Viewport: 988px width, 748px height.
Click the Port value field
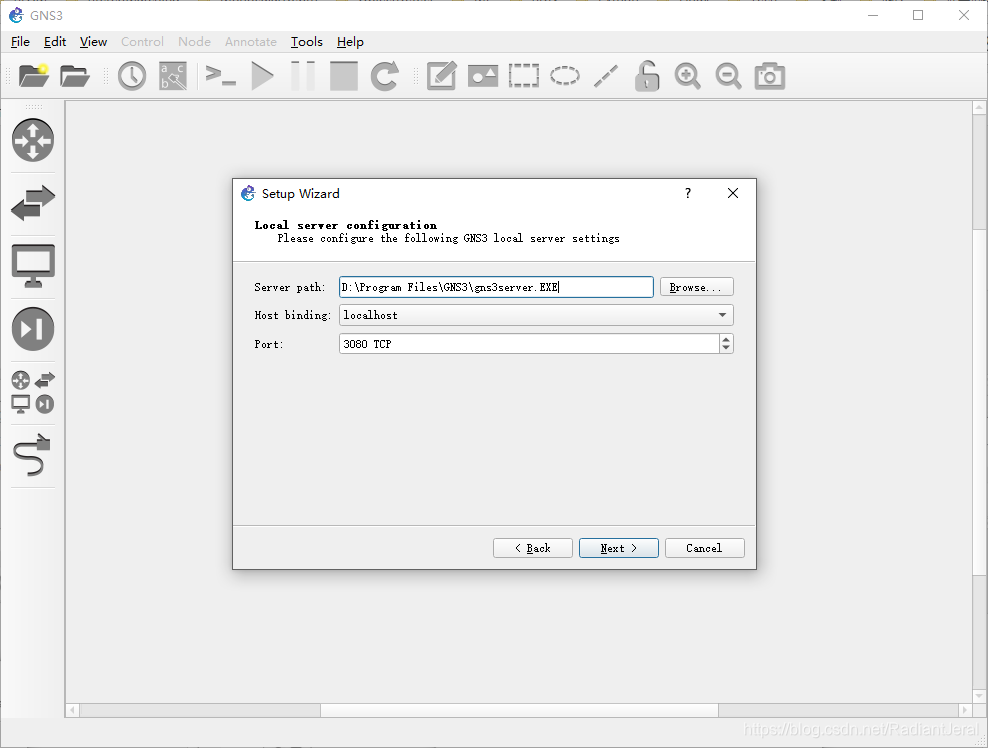point(529,343)
